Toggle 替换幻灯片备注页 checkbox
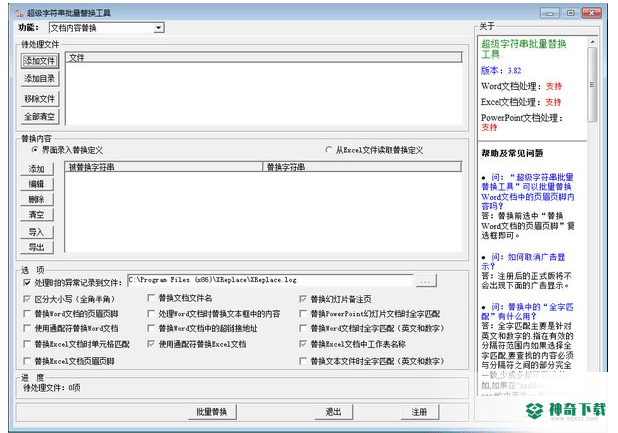Viewport: 618px width, 433px height. click(x=303, y=299)
